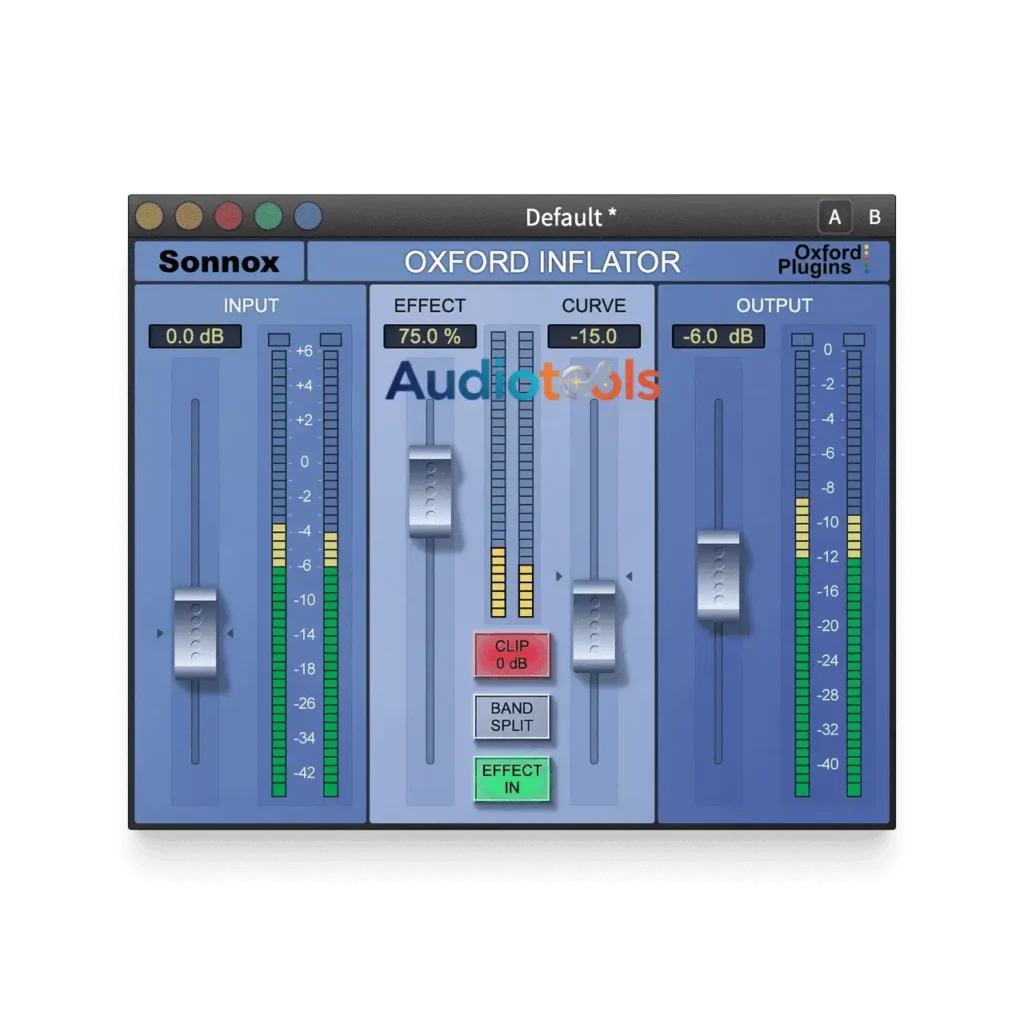Switch to preset slot B
This screenshot has width=1024, height=1024.
[874, 217]
